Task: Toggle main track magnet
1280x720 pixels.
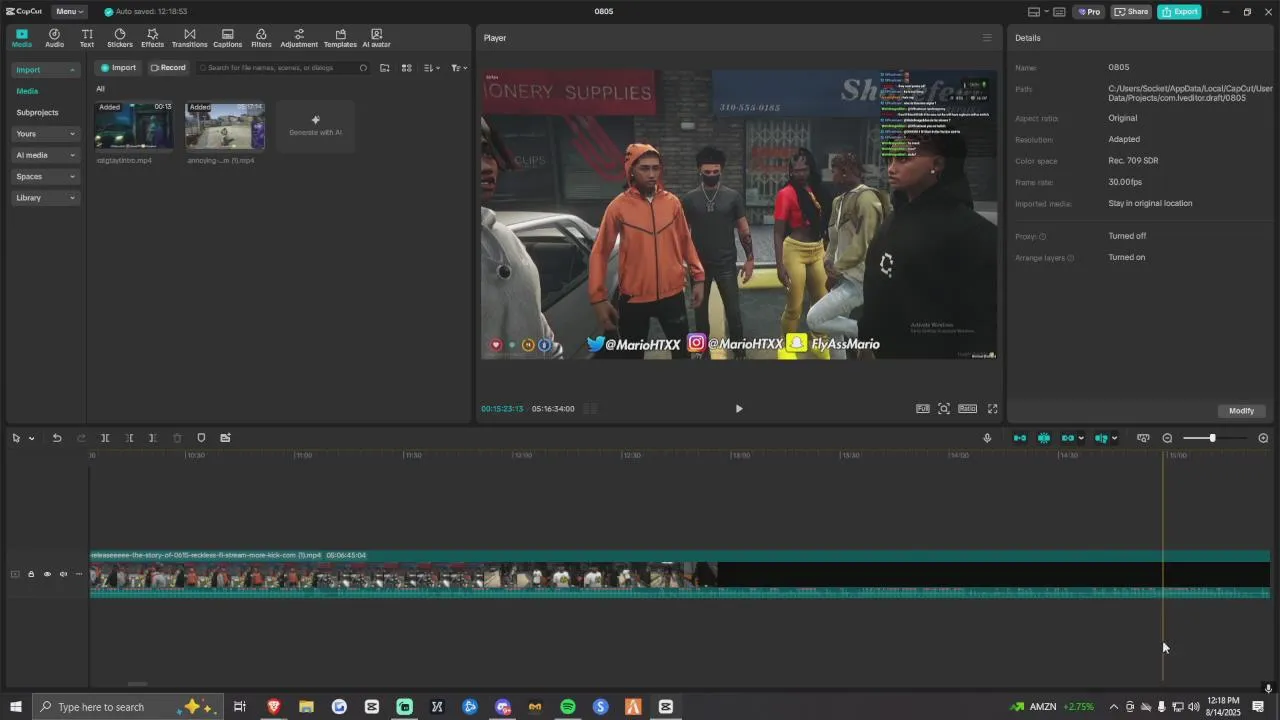Action: [x=1020, y=438]
